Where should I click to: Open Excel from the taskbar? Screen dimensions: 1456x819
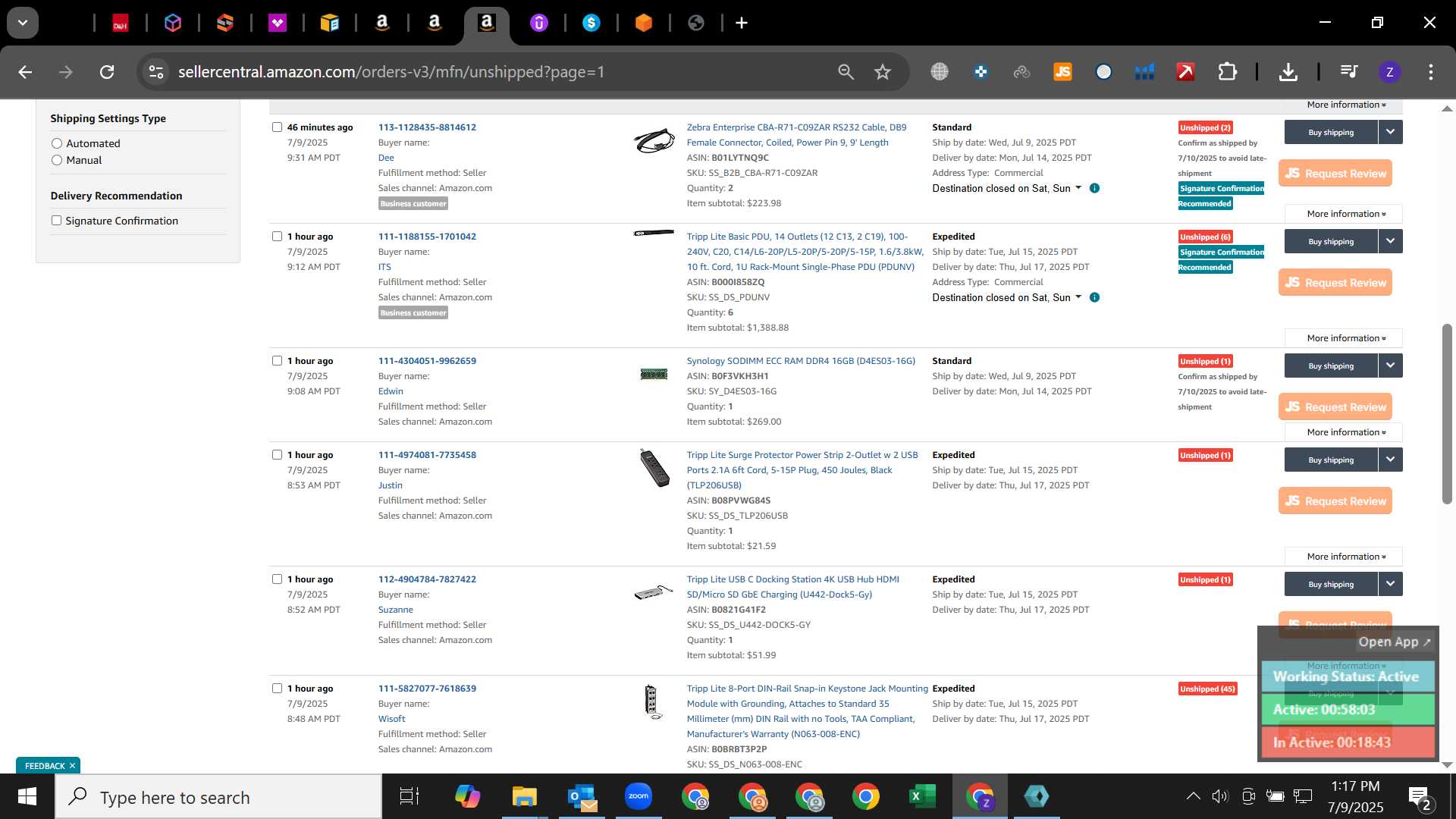click(x=922, y=796)
